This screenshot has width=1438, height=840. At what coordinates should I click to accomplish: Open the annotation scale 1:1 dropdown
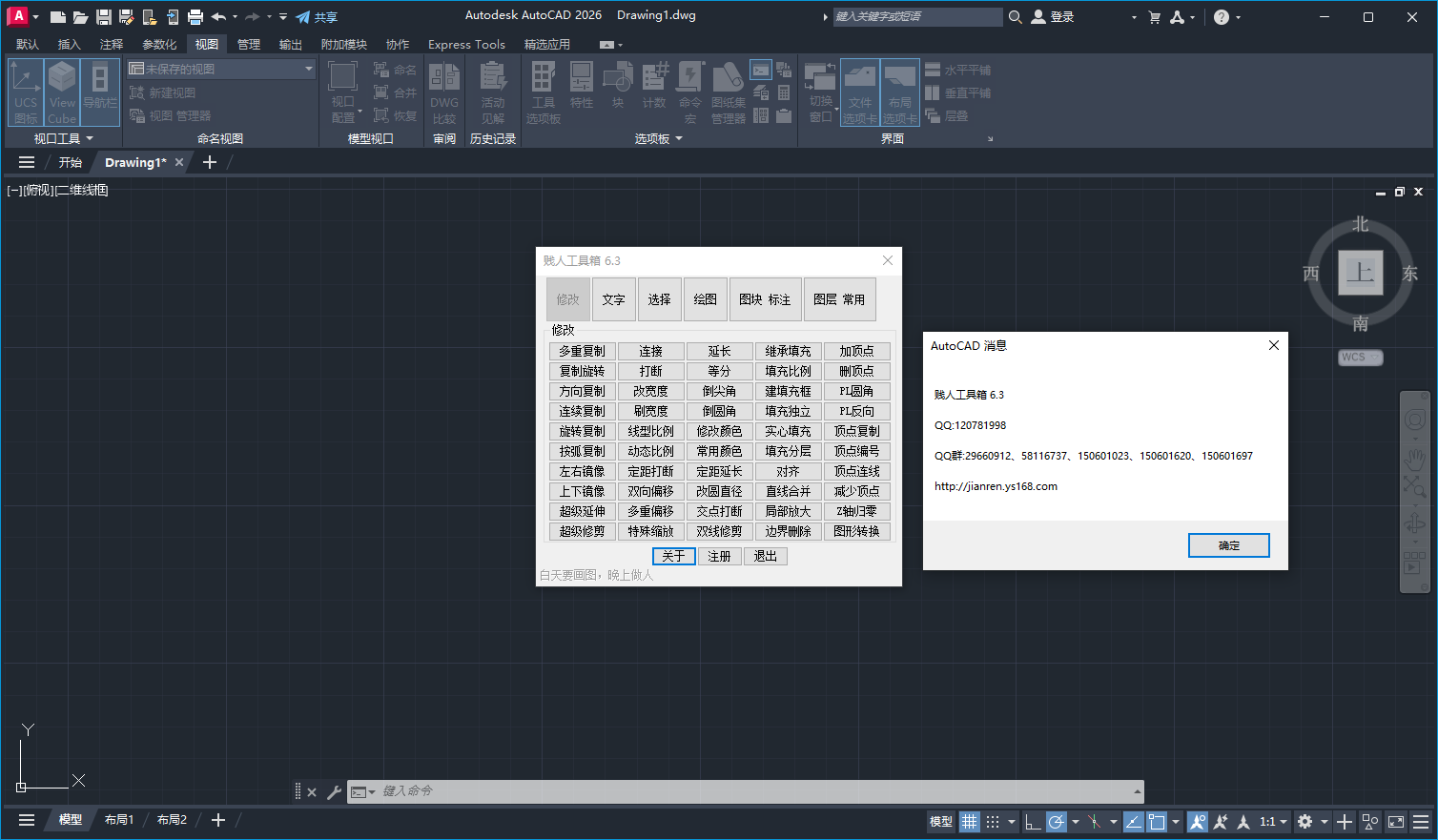[x=1273, y=821]
